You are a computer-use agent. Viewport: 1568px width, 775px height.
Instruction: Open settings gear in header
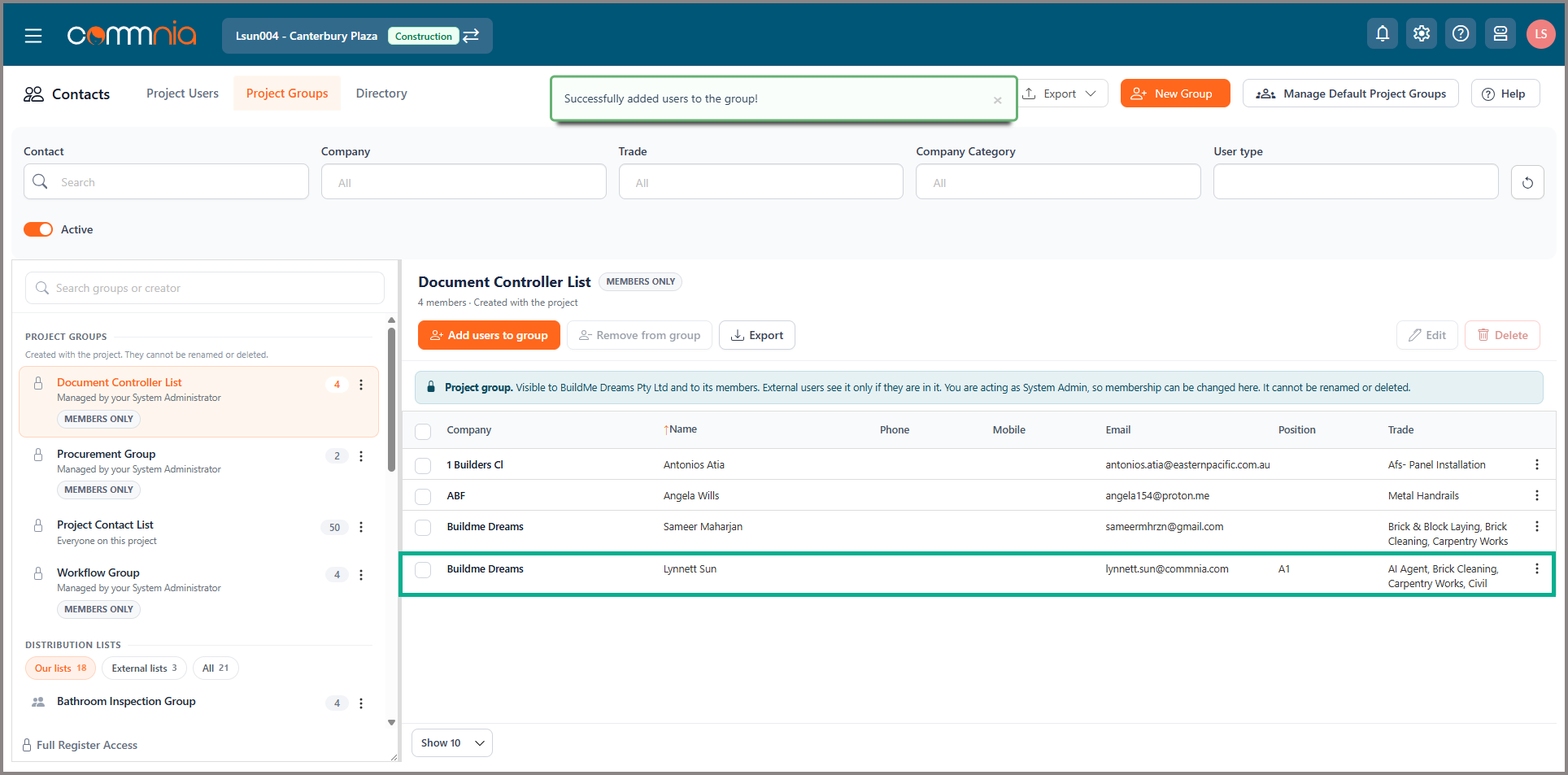click(x=1422, y=33)
